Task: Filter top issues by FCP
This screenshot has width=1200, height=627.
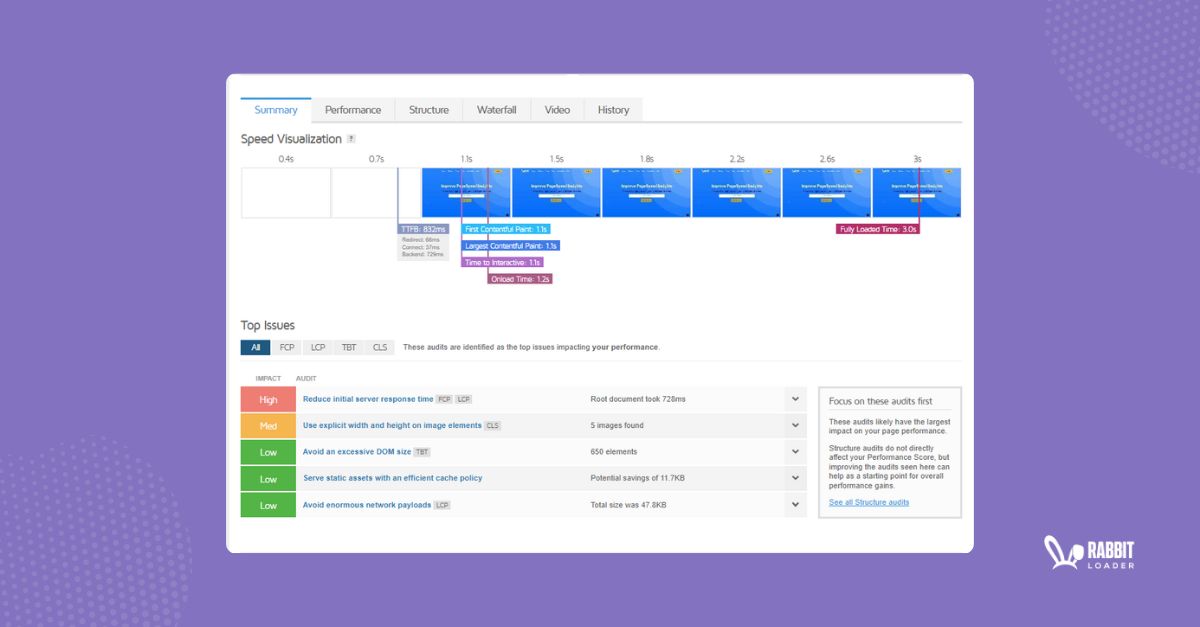Action: tap(287, 347)
